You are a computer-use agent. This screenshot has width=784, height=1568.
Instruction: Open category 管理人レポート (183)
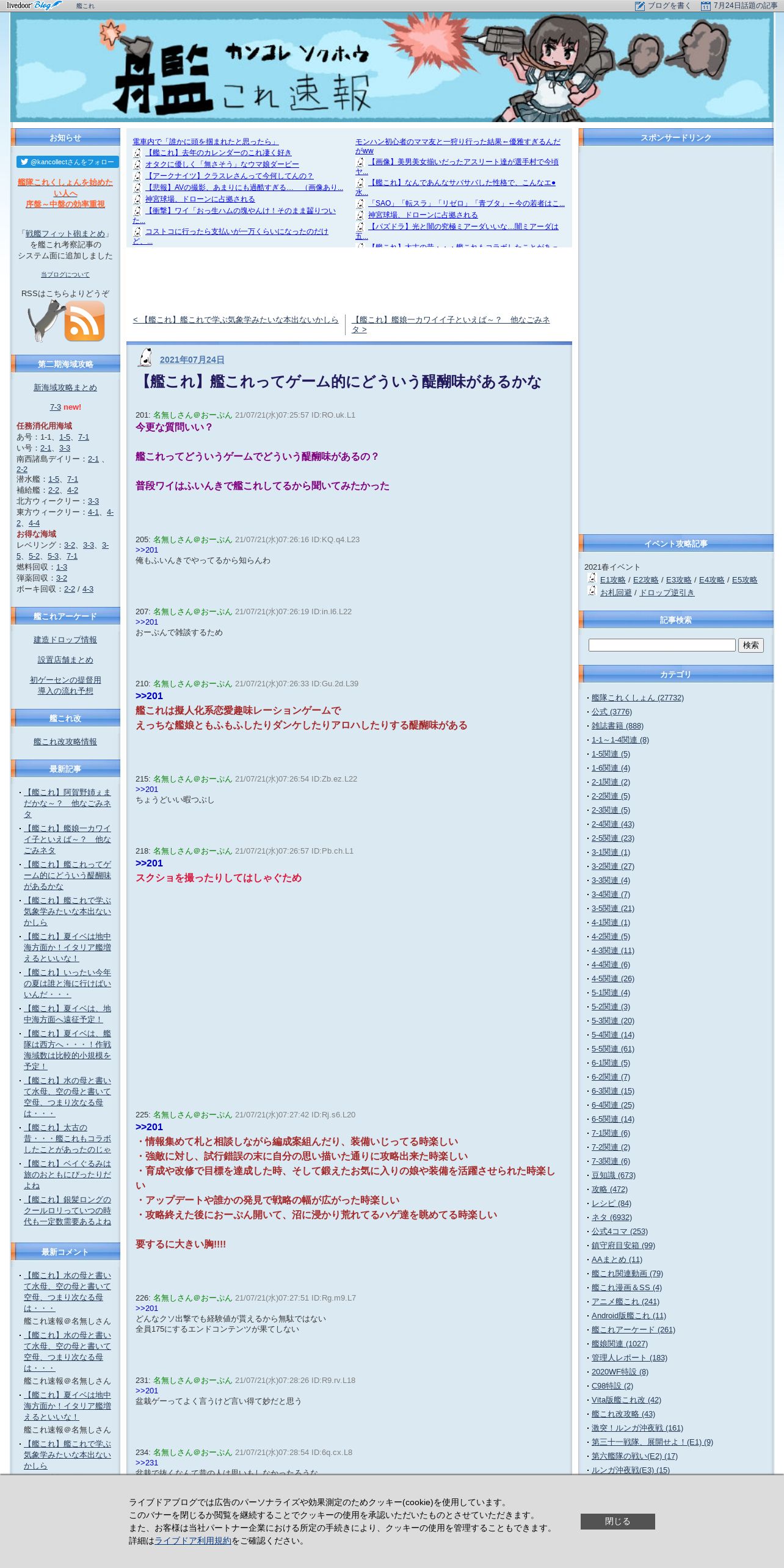(630, 1358)
